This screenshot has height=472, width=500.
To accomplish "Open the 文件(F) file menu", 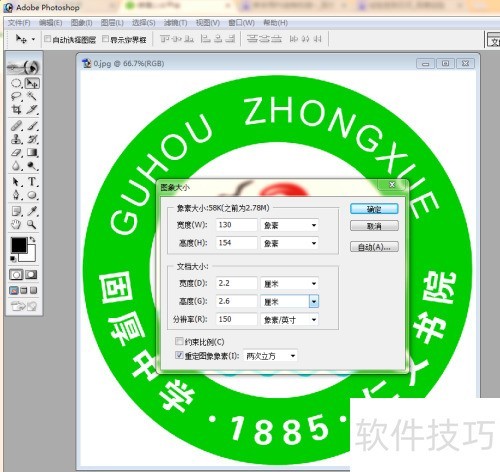I will [19, 23].
